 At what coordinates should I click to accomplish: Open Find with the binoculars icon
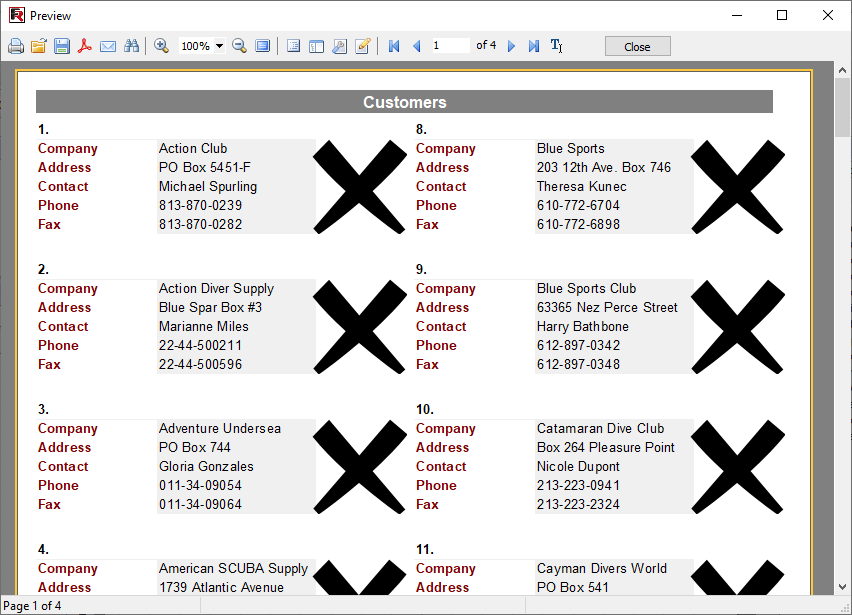[131, 46]
